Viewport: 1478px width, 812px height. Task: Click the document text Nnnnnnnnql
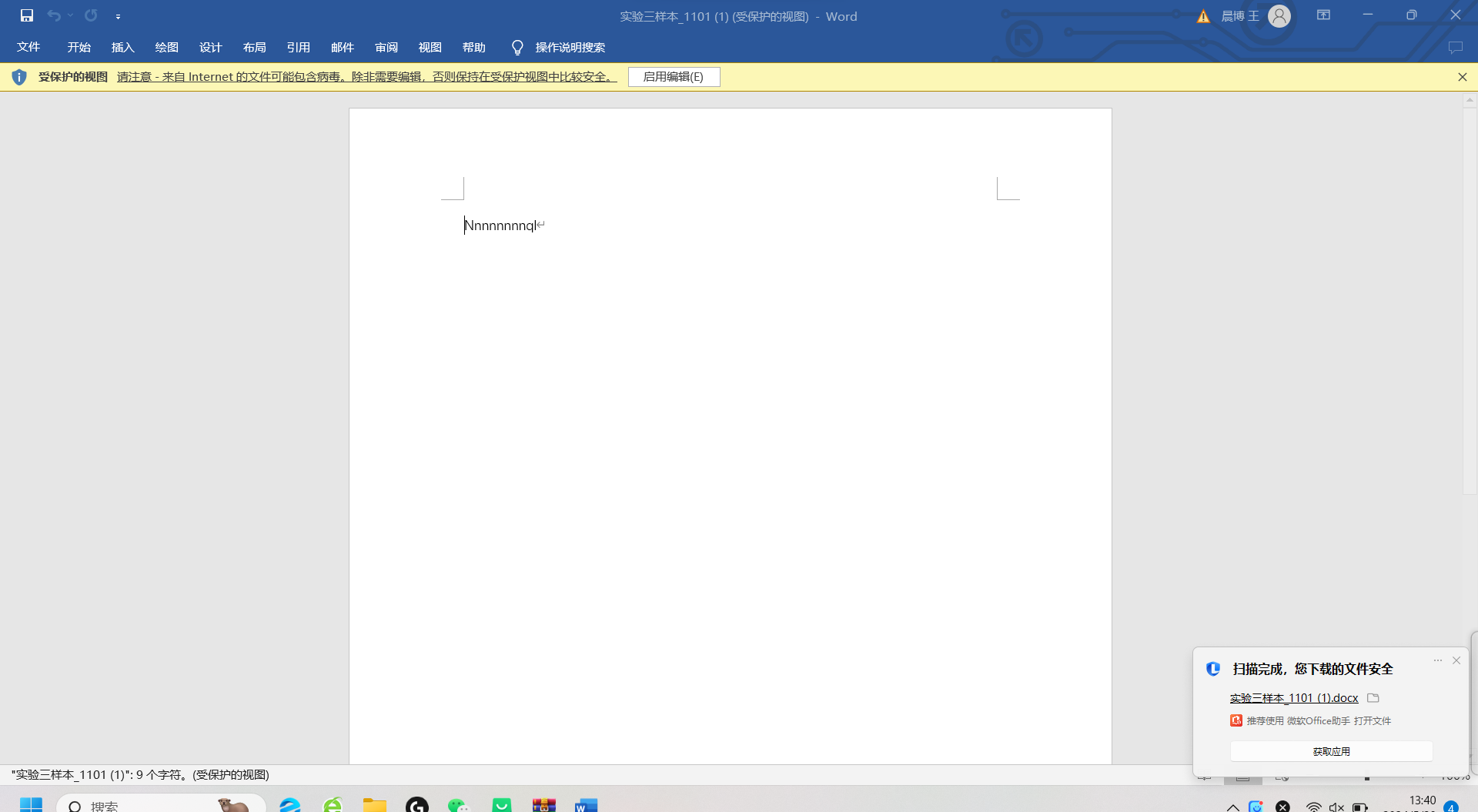[x=500, y=226]
